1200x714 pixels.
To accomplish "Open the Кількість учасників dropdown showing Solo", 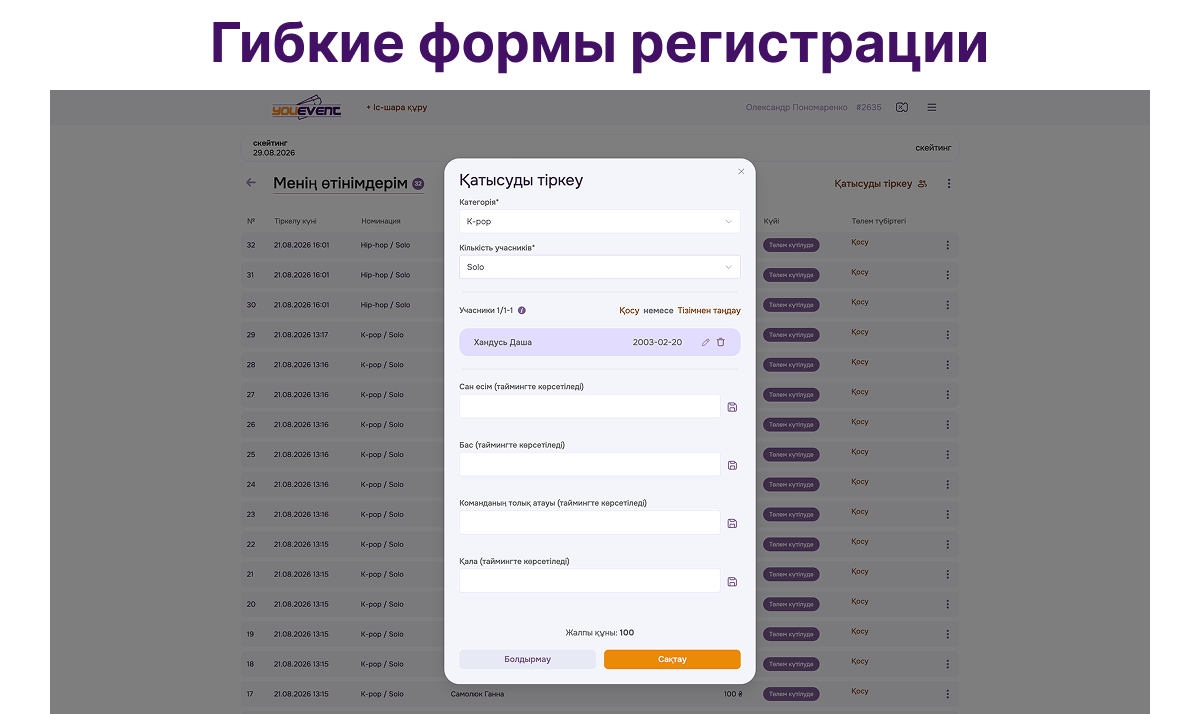I will (600, 267).
